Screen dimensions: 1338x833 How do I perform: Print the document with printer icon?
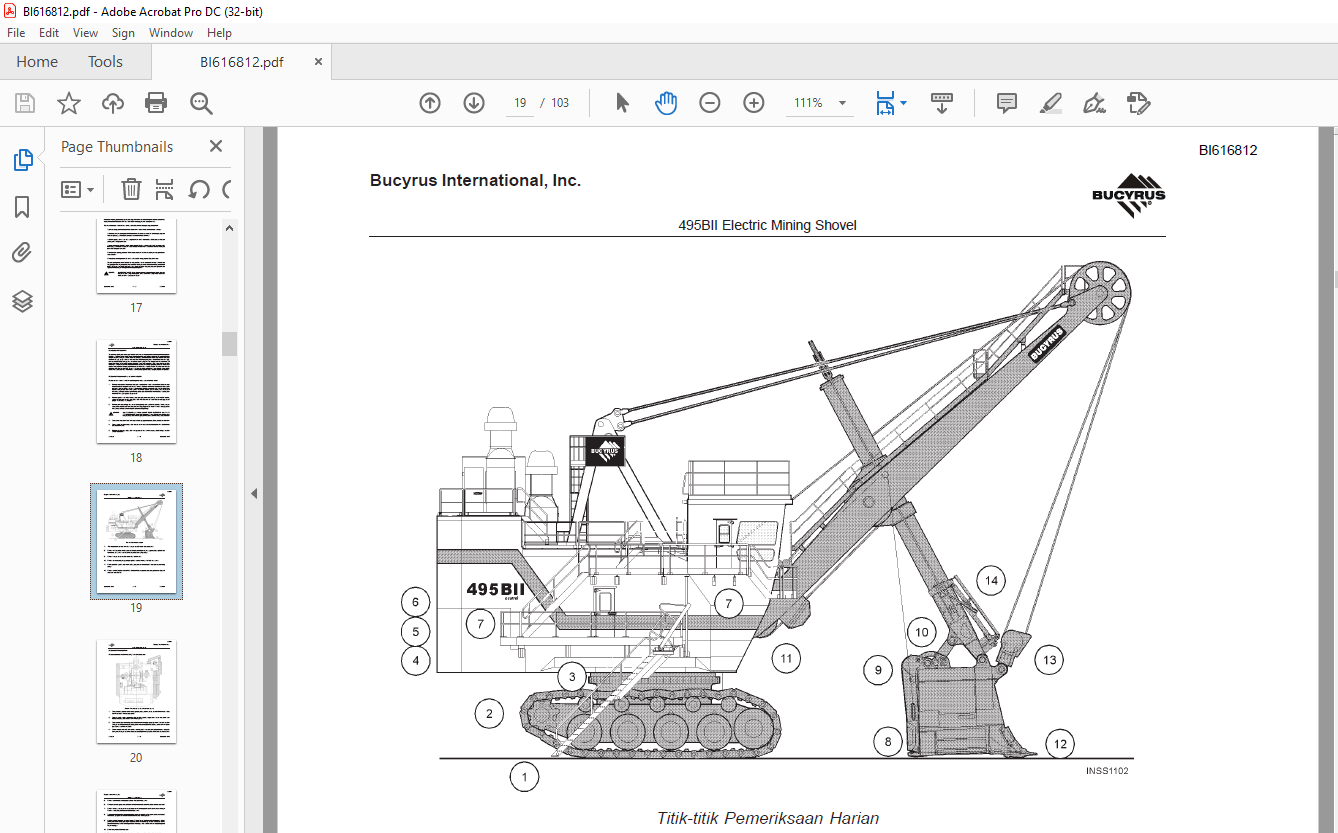coord(156,103)
